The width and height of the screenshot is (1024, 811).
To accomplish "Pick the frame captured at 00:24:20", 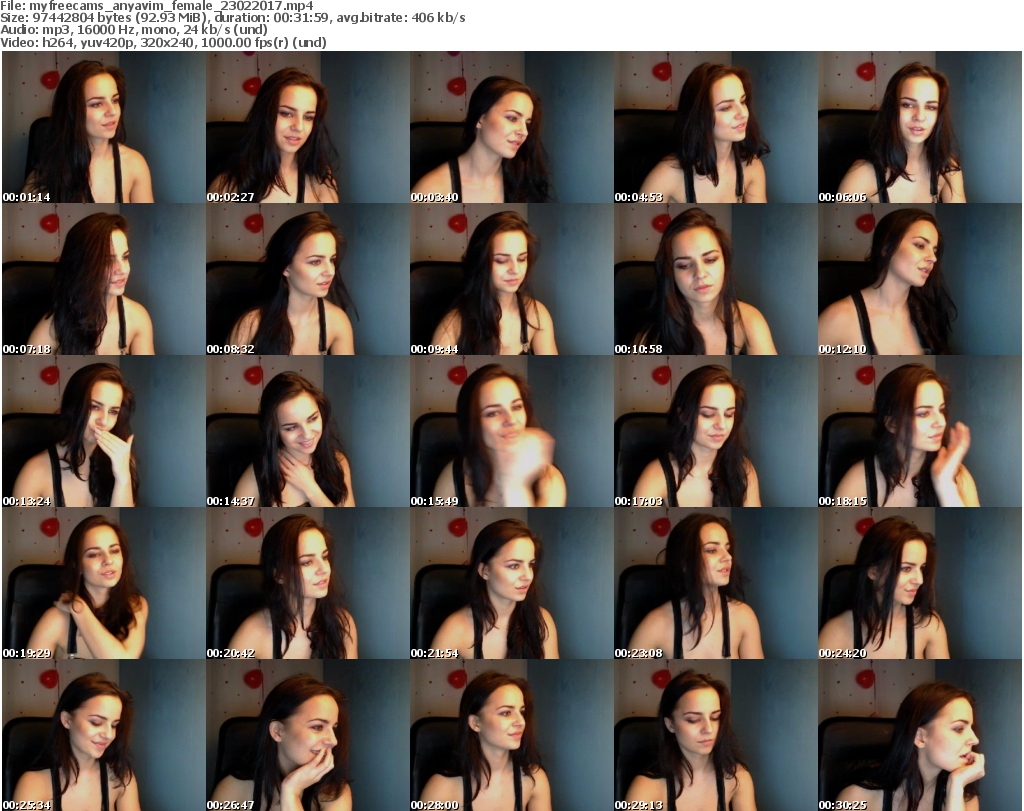I will pyautogui.click(x=920, y=584).
